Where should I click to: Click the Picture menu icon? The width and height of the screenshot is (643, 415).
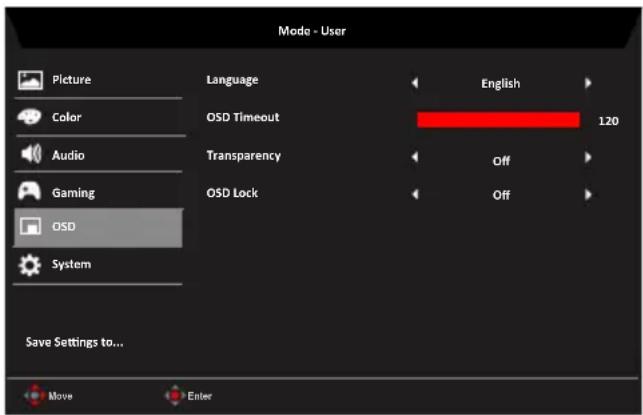click(30, 80)
